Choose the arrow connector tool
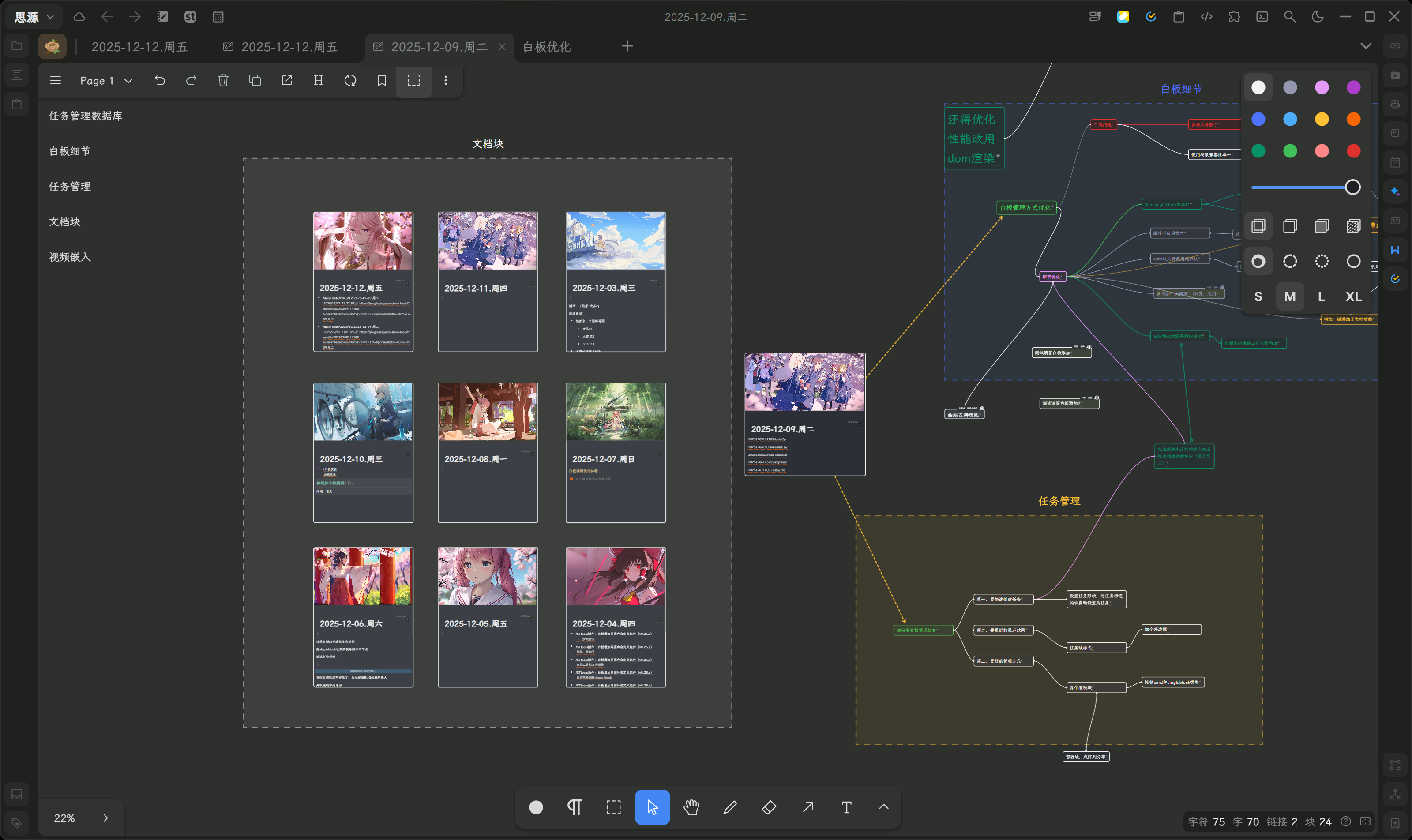This screenshot has height=840, width=1412. click(x=808, y=807)
